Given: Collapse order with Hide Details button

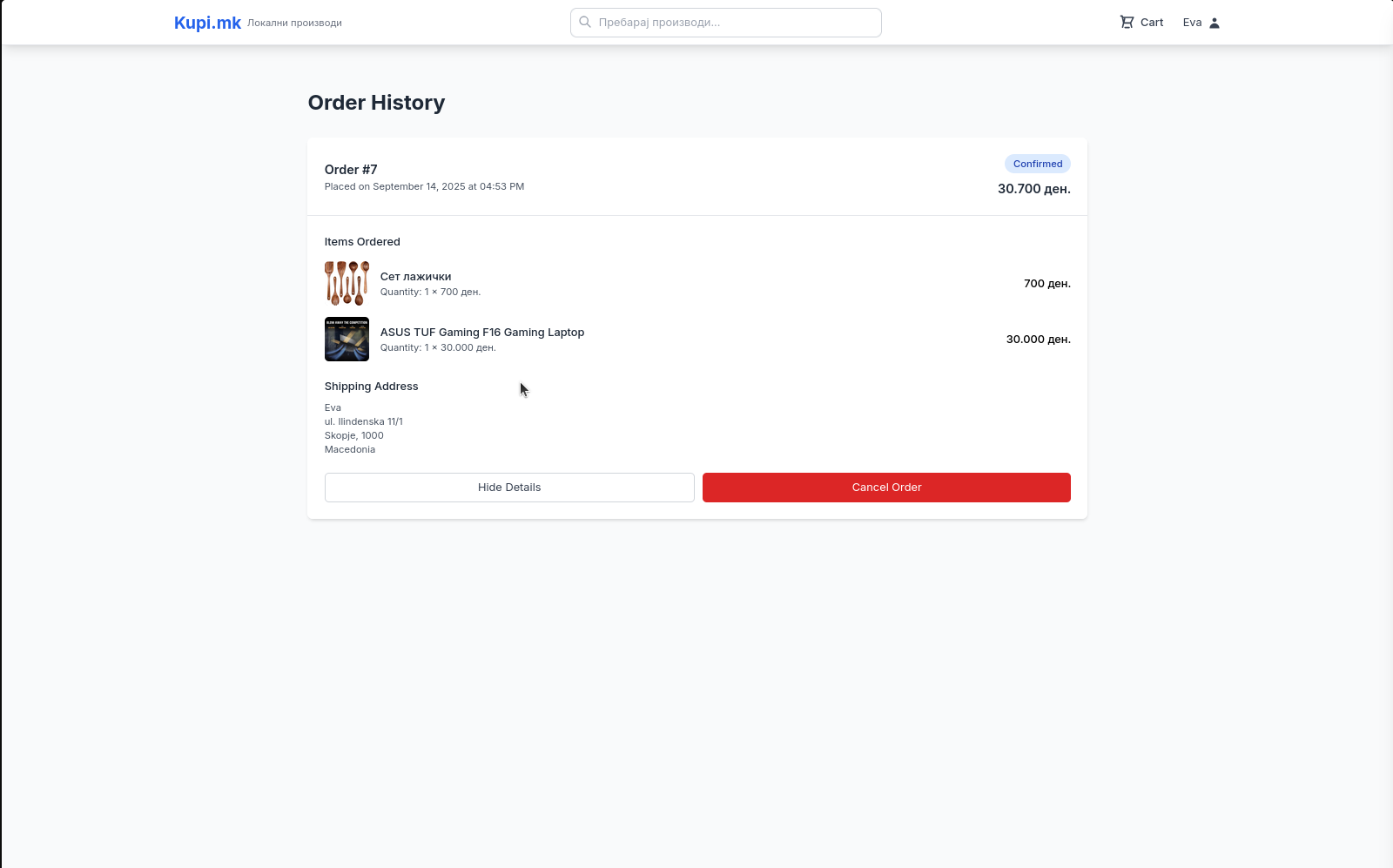Looking at the screenshot, I should point(509,488).
